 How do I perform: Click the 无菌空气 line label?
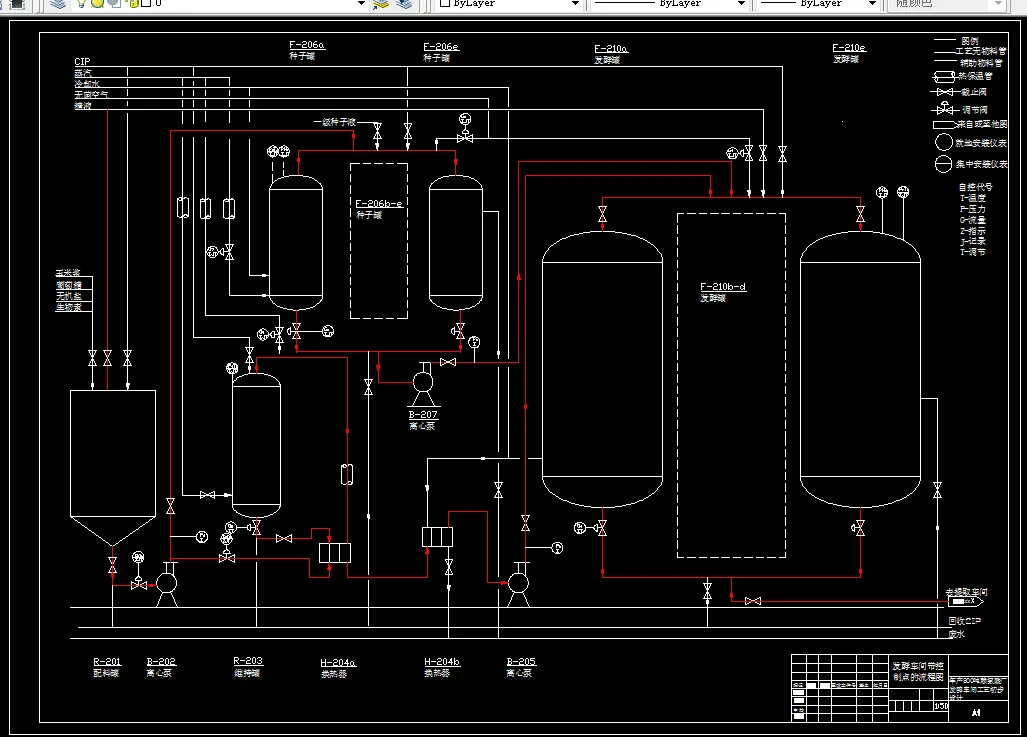click(x=91, y=94)
